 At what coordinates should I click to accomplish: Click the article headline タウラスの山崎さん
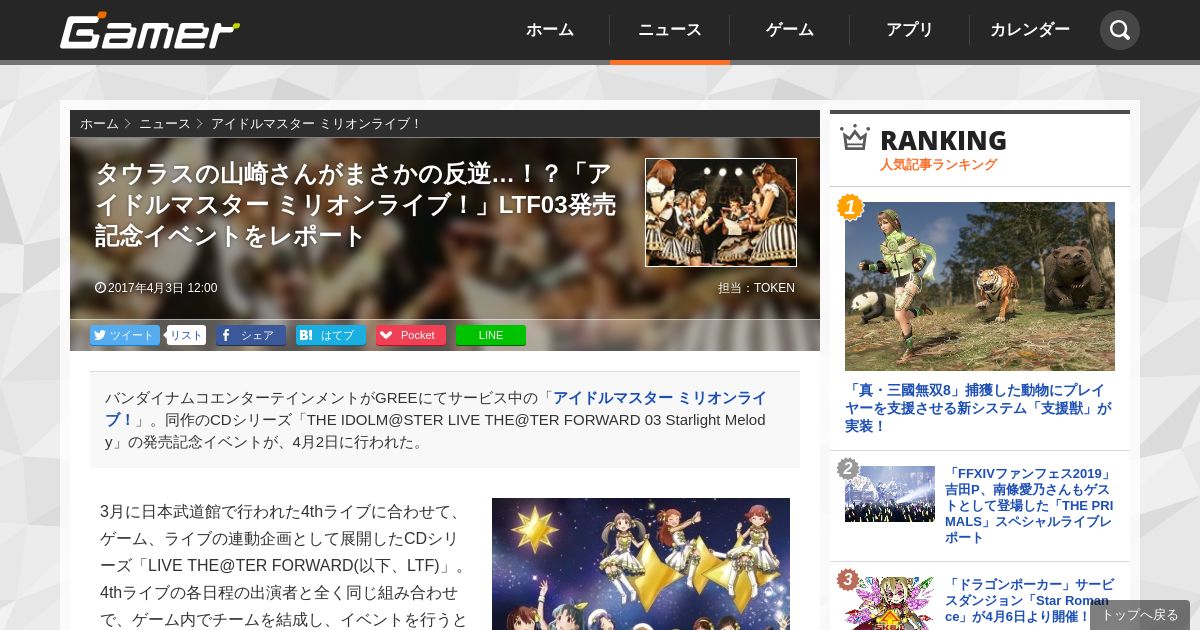(x=355, y=205)
